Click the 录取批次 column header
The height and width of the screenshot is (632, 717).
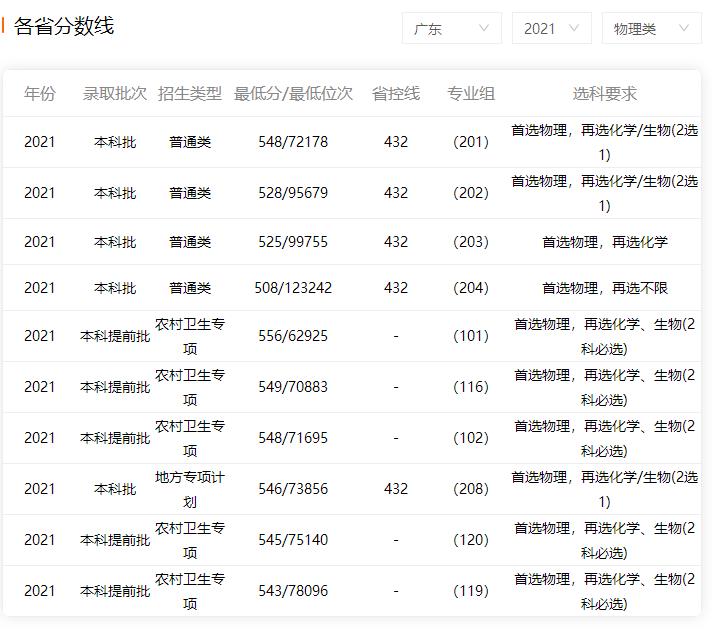115,94
